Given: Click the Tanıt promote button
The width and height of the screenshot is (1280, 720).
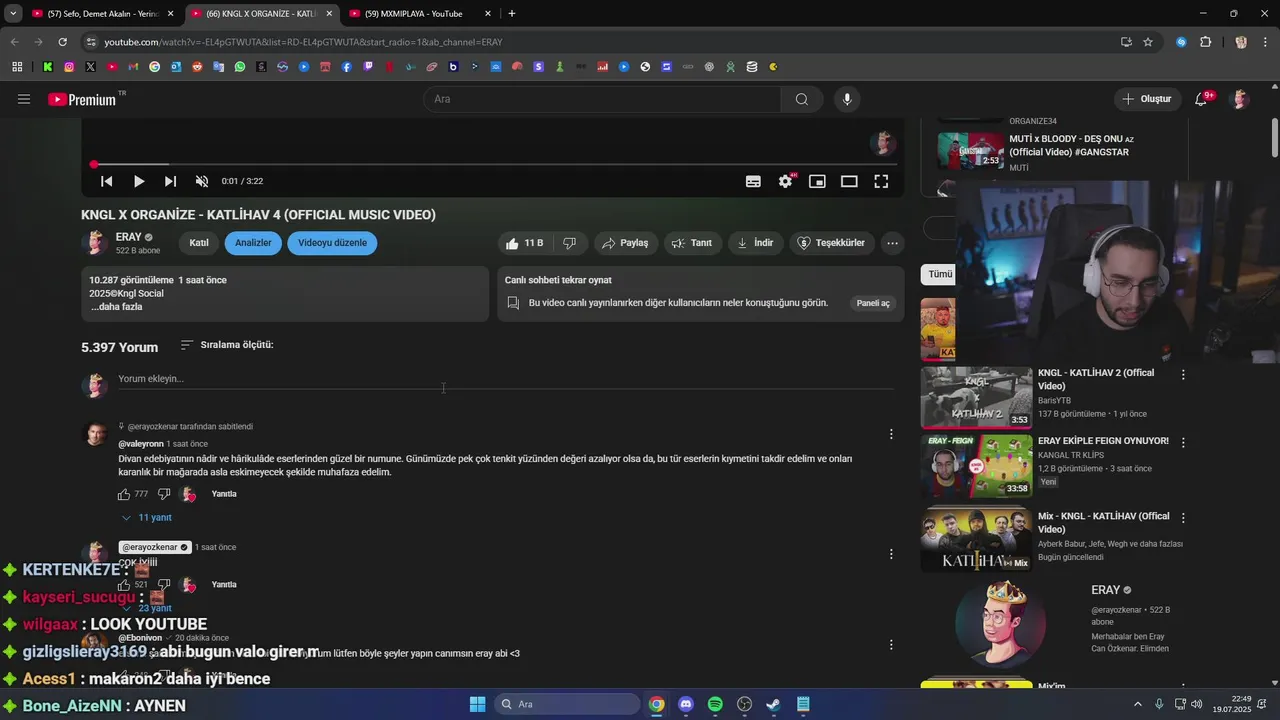Looking at the screenshot, I should tap(692, 243).
